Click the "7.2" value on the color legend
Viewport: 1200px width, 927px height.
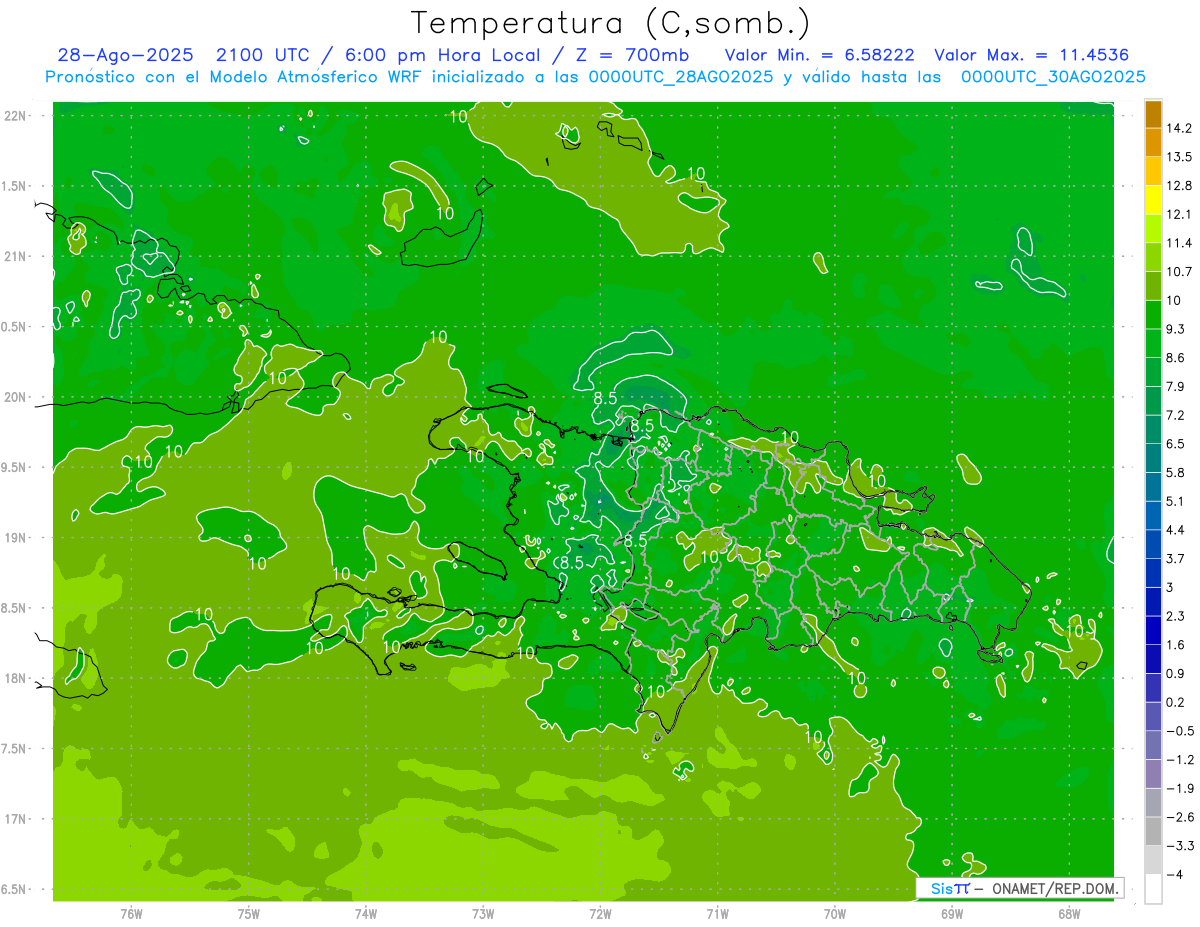click(1175, 415)
